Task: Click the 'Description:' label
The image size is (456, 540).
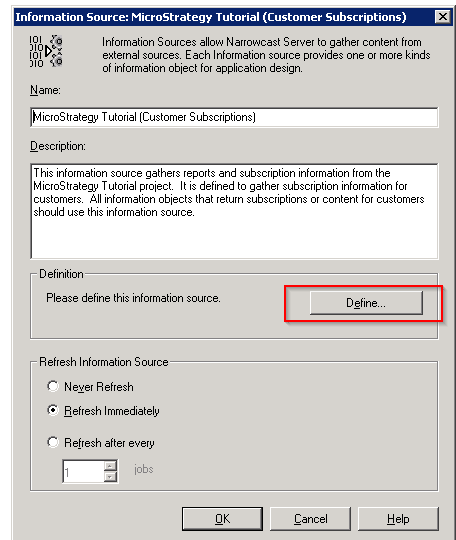Action: (x=58, y=146)
